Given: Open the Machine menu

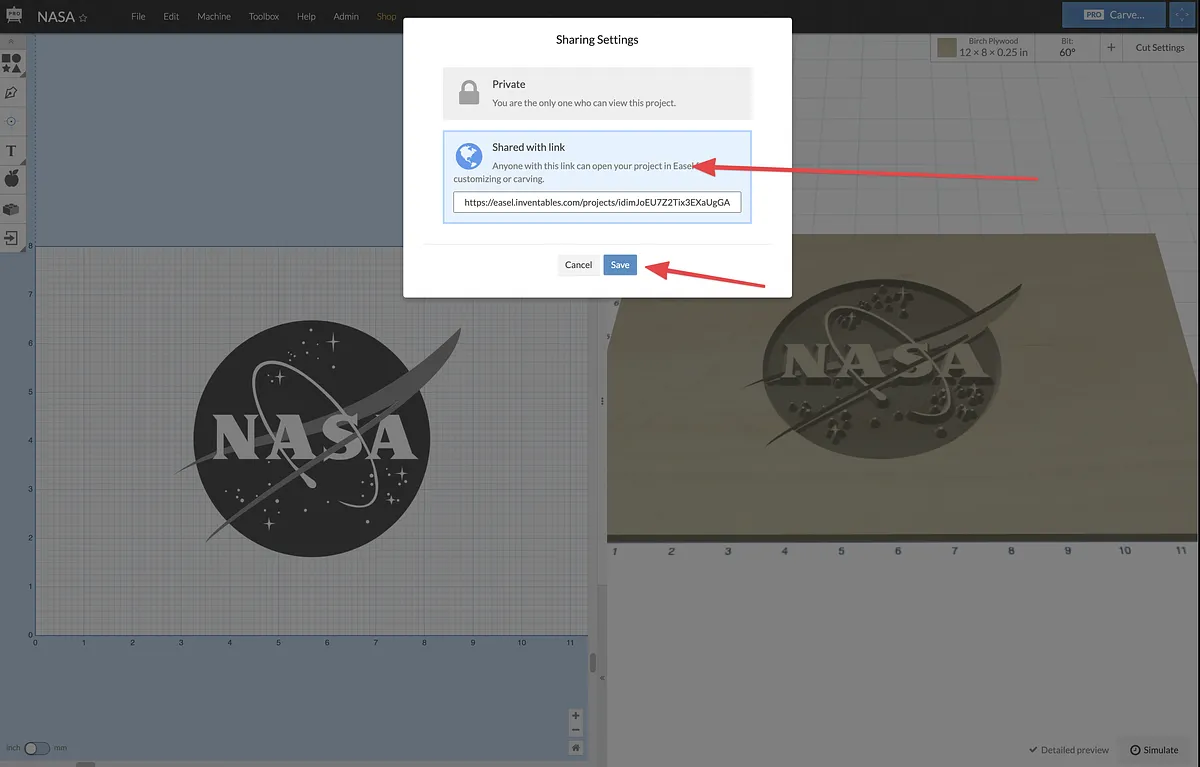Looking at the screenshot, I should click(213, 17).
